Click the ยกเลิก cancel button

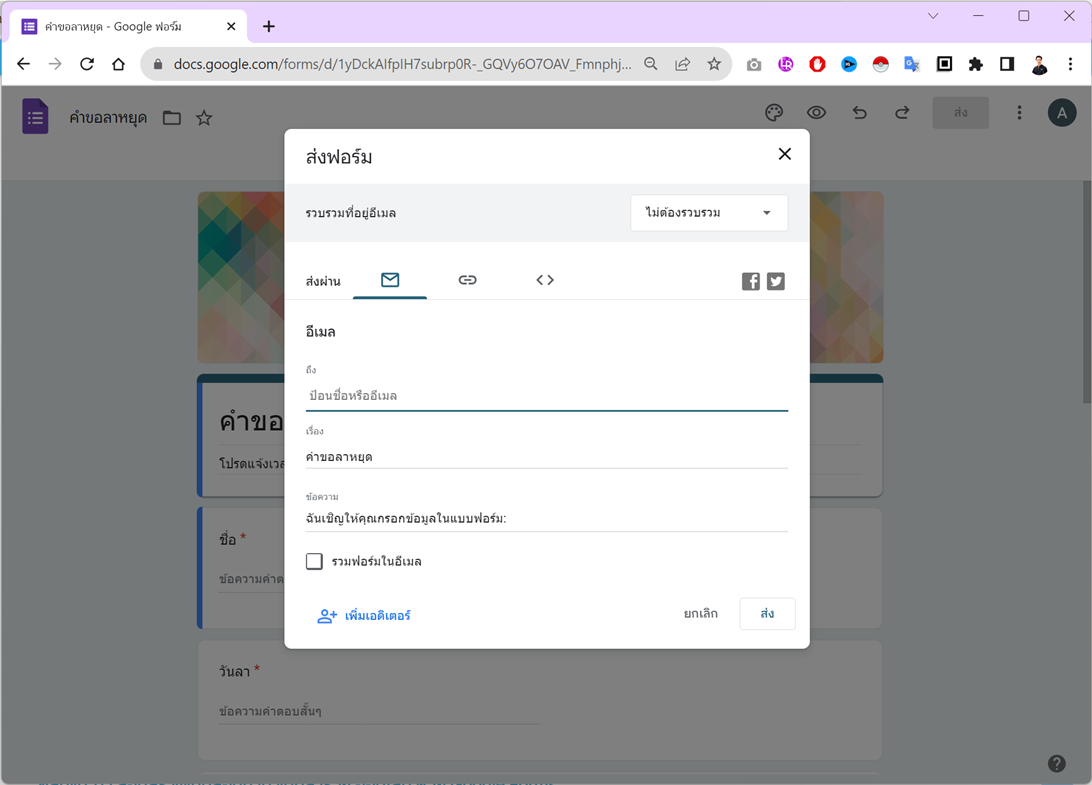pyautogui.click(x=701, y=613)
